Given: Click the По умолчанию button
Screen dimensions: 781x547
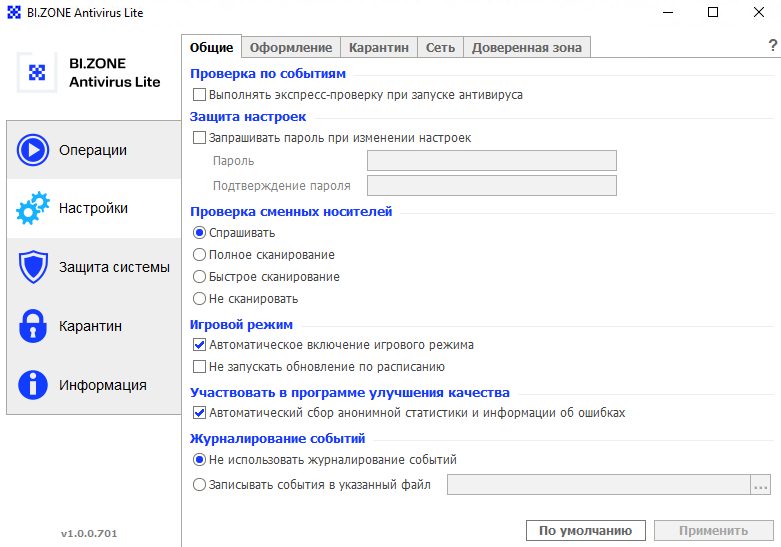Looking at the screenshot, I should 586,531.
